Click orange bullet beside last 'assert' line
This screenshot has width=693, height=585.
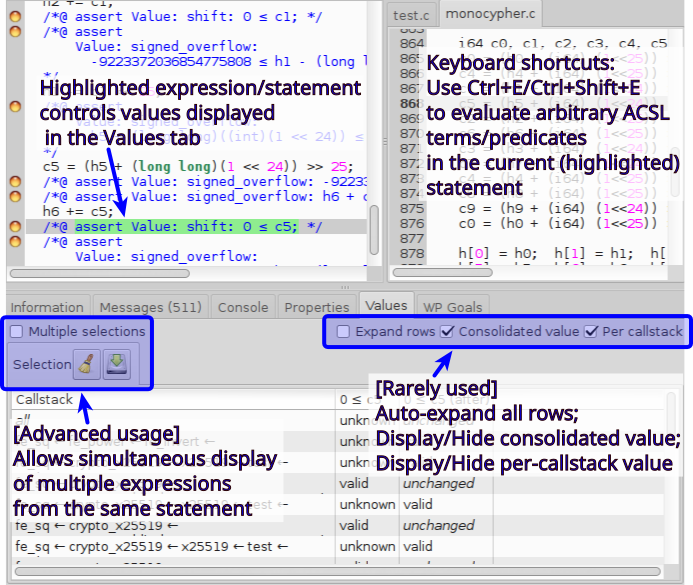pyautogui.click(x=15, y=242)
